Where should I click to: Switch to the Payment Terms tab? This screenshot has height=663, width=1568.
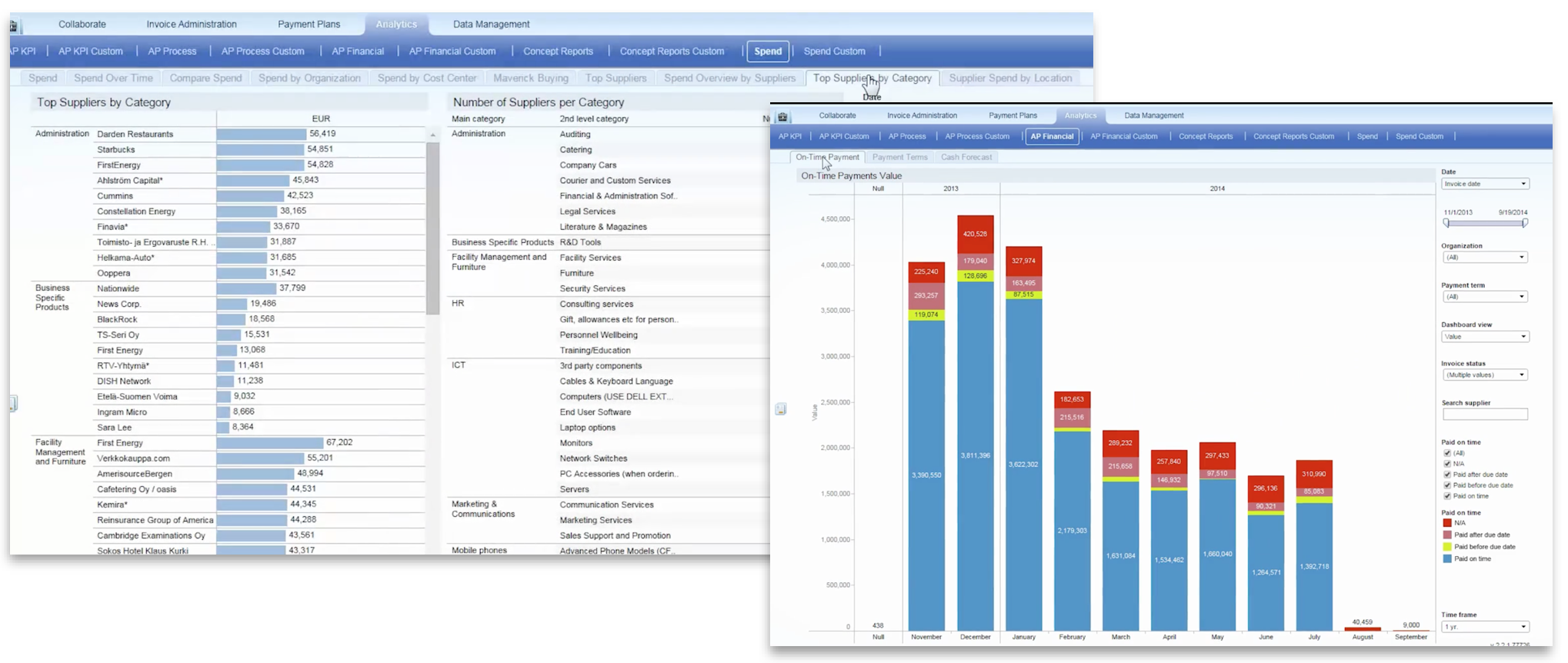(899, 157)
